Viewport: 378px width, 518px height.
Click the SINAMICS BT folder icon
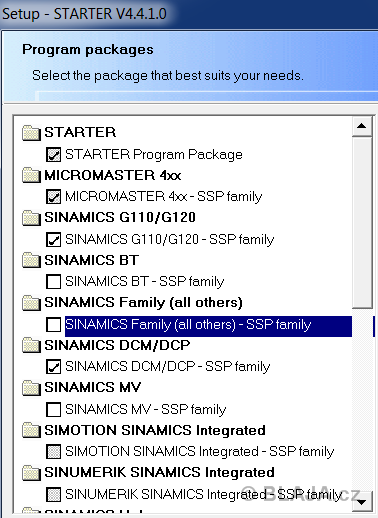coord(31,260)
